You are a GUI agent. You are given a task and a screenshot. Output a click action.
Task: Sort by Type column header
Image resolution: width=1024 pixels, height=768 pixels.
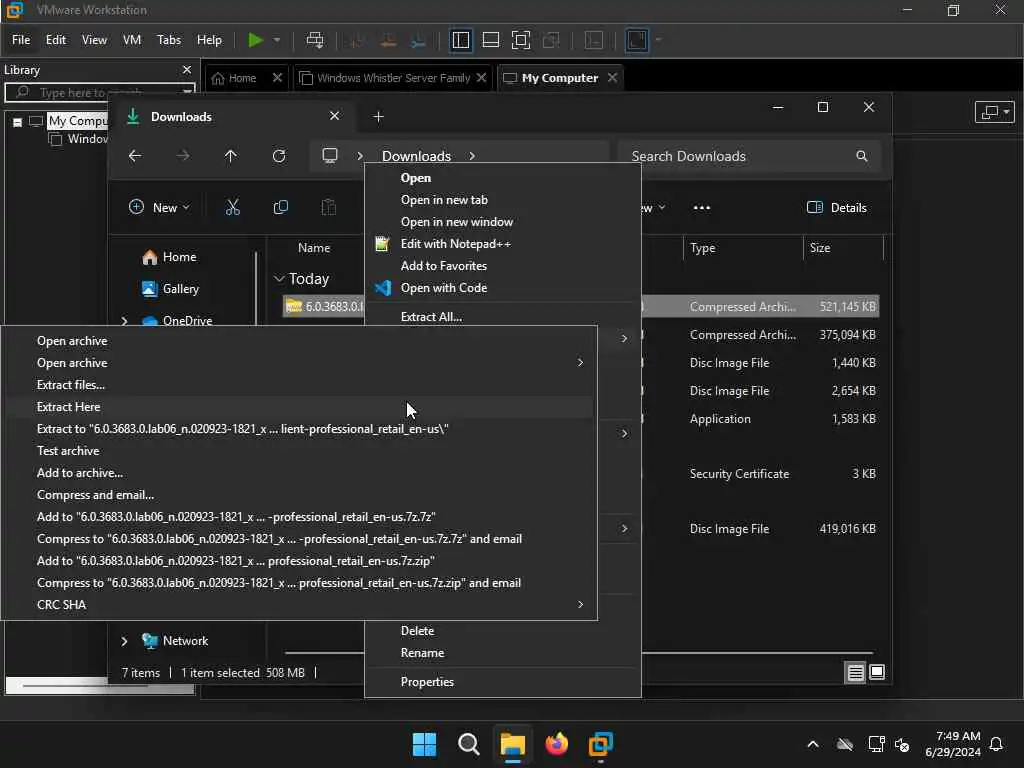[x=743, y=248]
